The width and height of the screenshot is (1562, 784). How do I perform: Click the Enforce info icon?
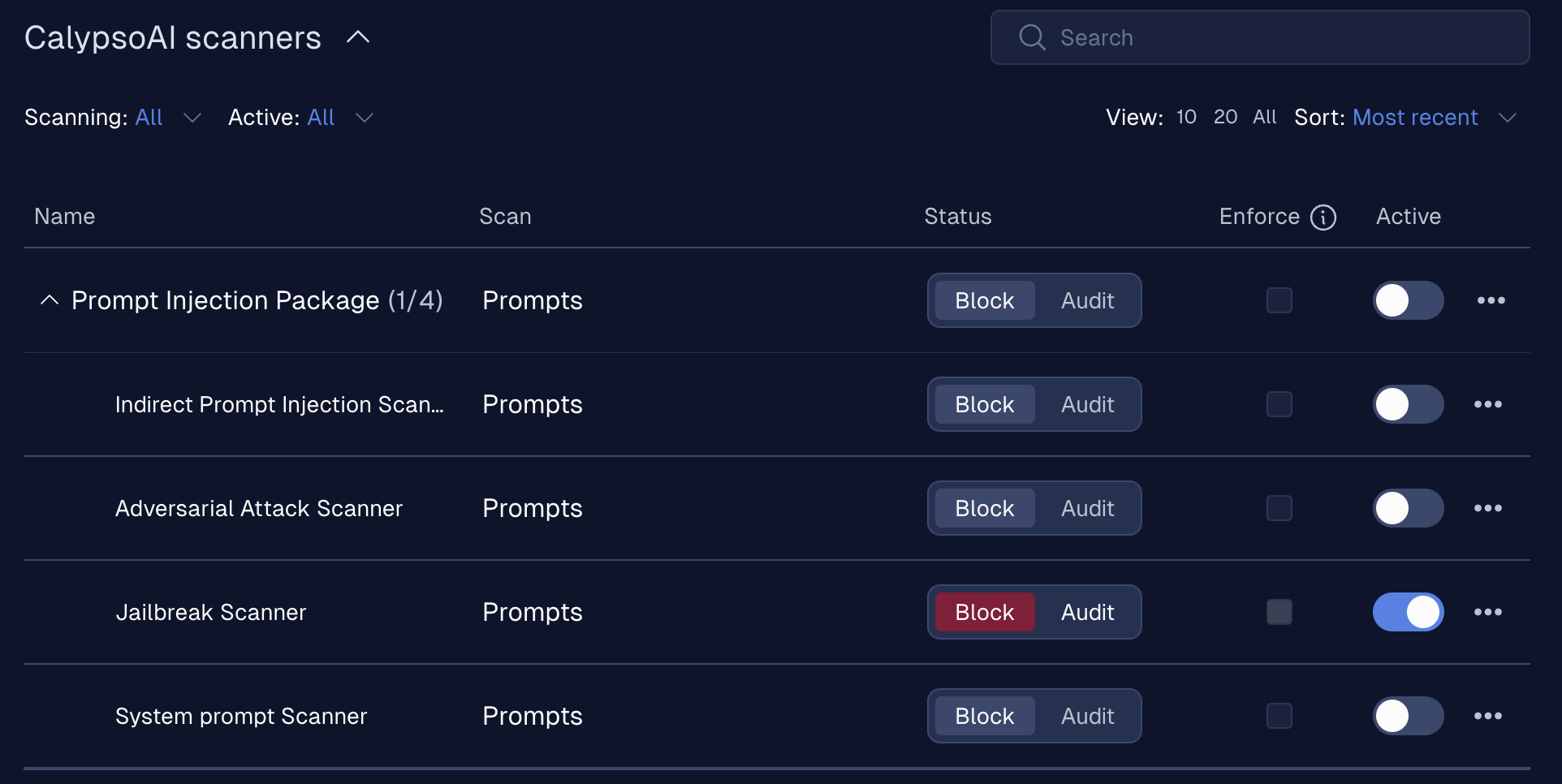tap(1323, 218)
